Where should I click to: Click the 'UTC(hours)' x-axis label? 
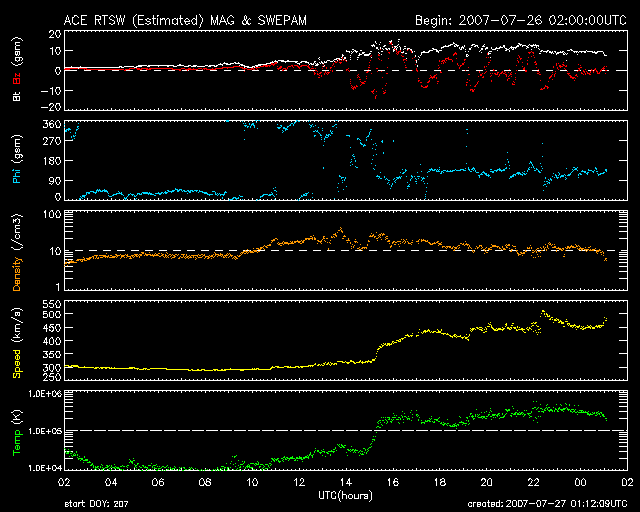point(345,496)
